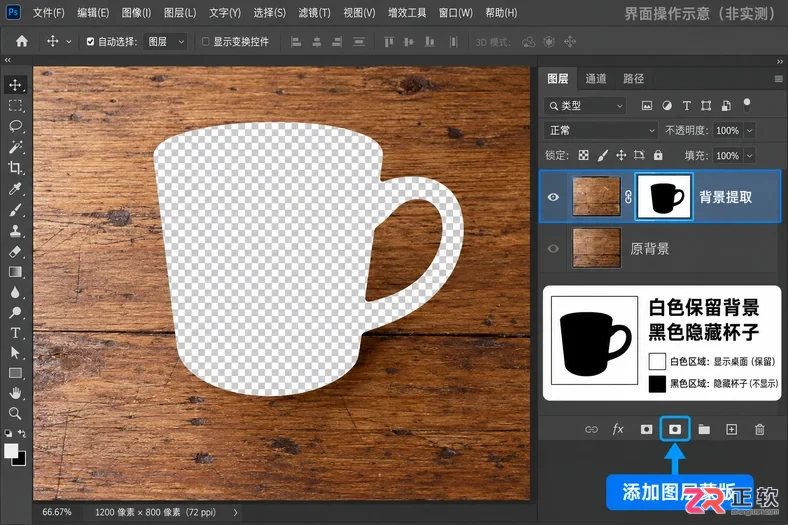Select the Blur droplet tool

15,292
